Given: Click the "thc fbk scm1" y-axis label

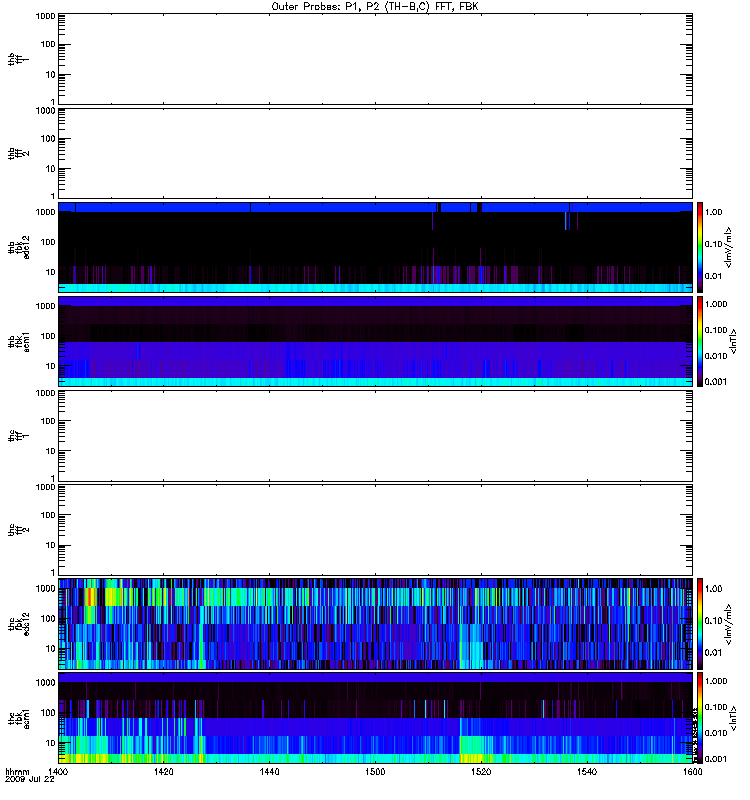Looking at the screenshot, I should 19,718.
